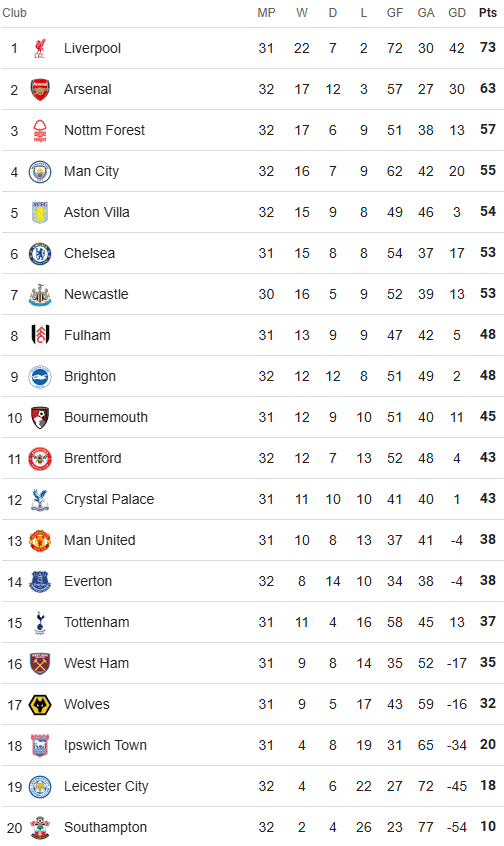Click the Wolves badge icon
This screenshot has height=846, width=504.
pos(40,705)
